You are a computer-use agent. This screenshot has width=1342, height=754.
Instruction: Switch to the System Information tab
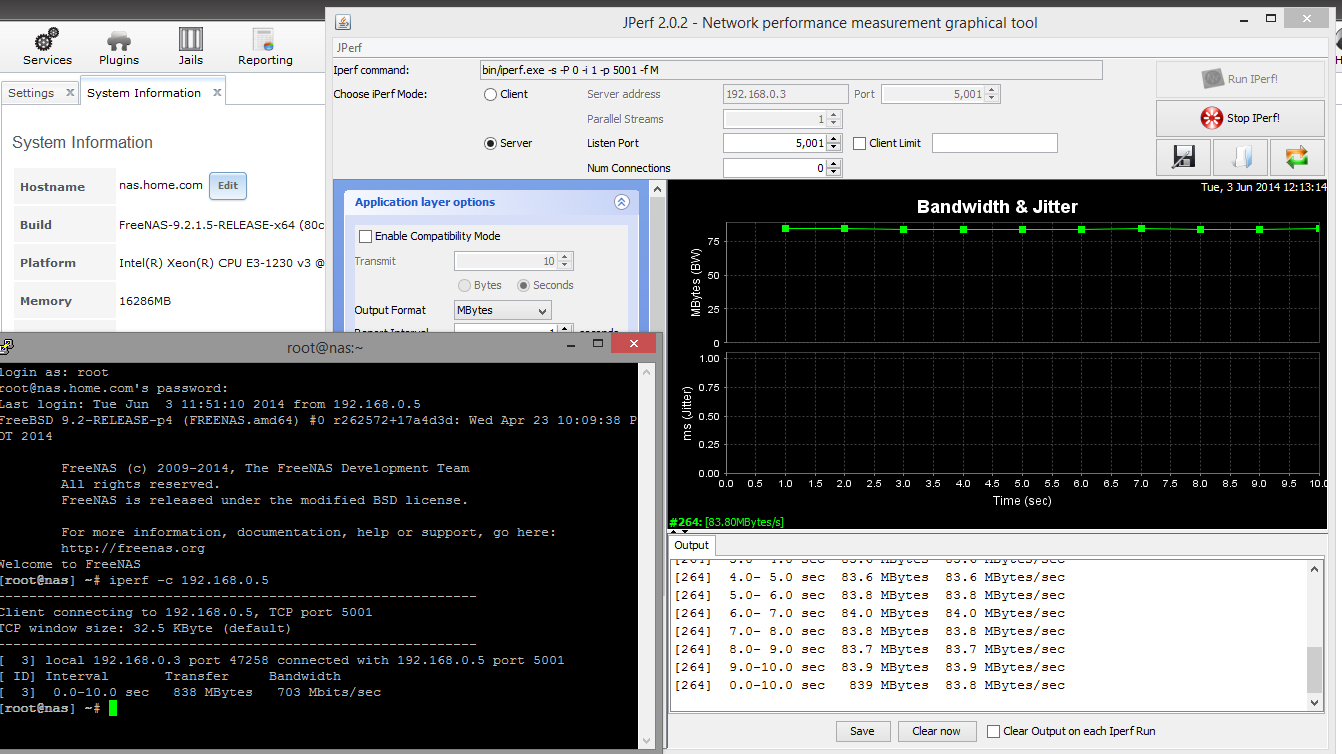[144, 93]
